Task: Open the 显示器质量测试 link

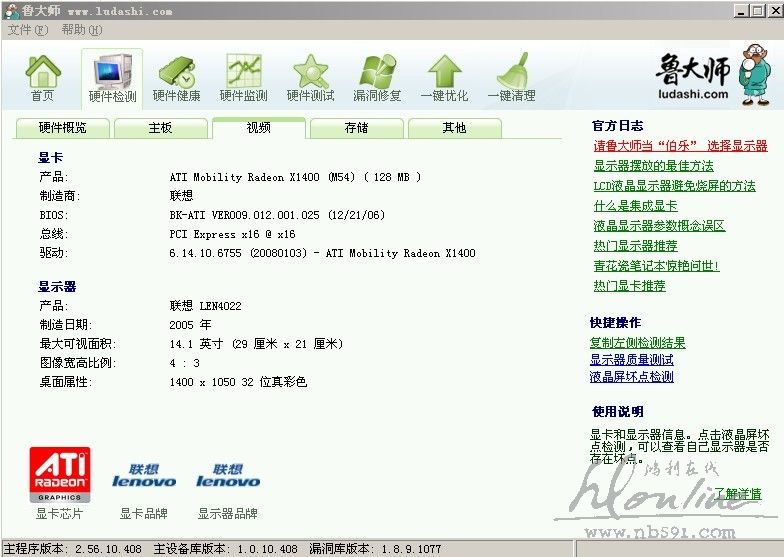Action: point(631,360)
